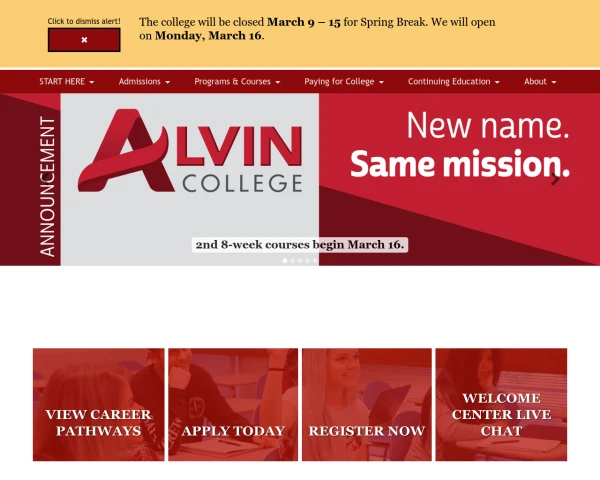This screenshot has height=480, width=600.
Task: Open the Programs & Courses menu
Action: click(237, 82)
